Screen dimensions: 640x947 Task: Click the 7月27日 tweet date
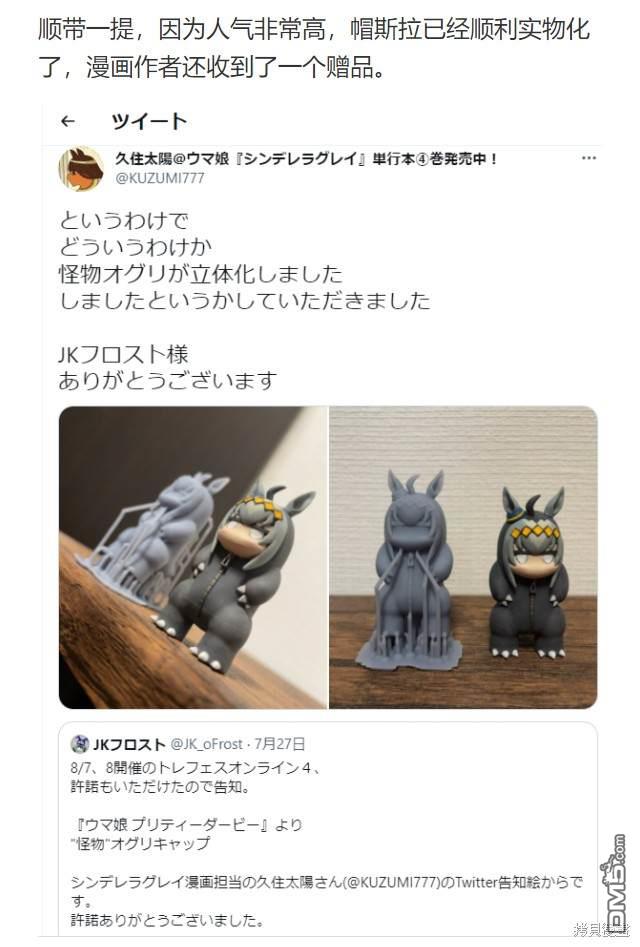279,744
